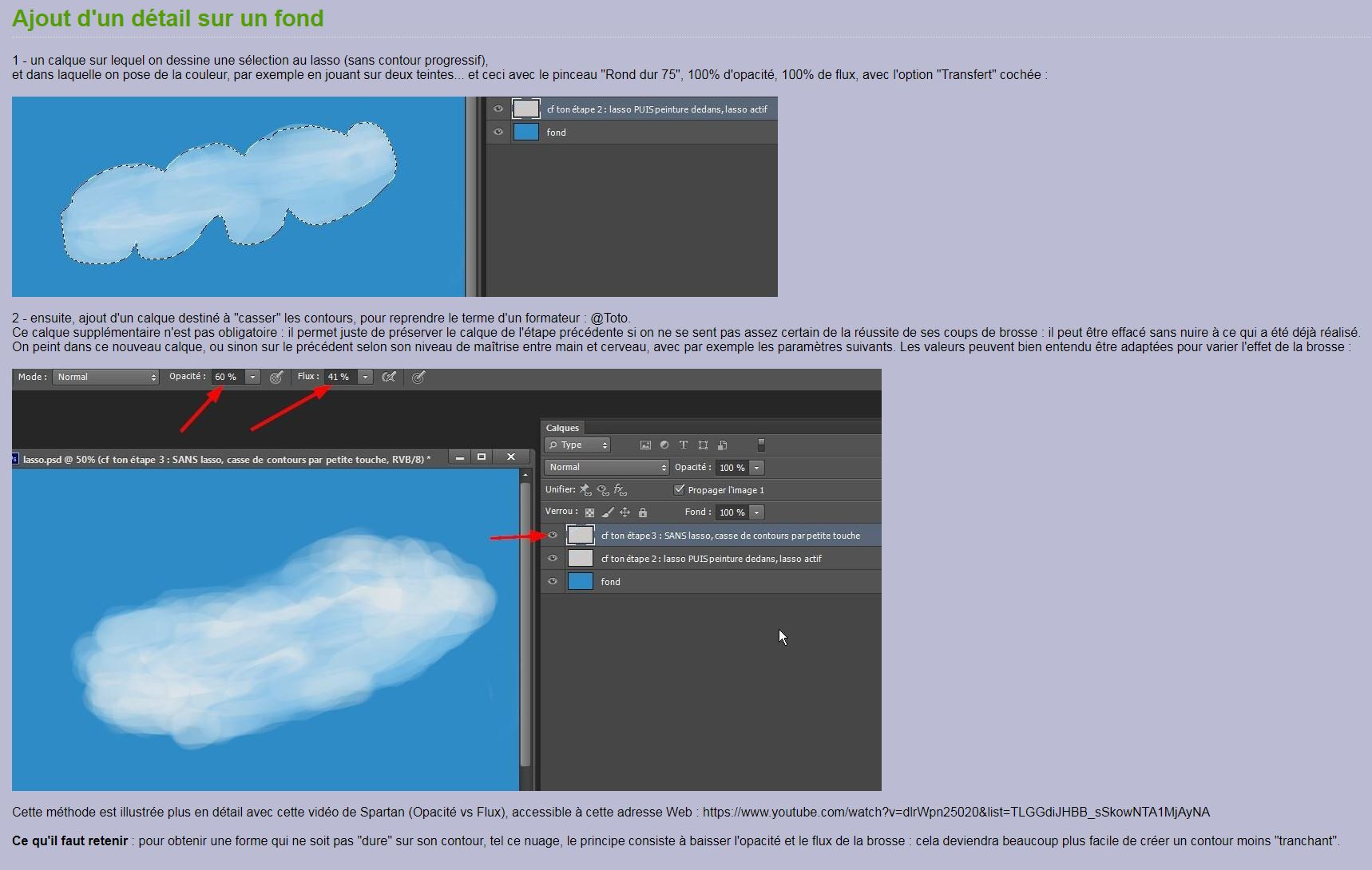This screenshot has width=1372, height=870.
Task: Click the pixel layer filter icon
Action: pos(645,445)
